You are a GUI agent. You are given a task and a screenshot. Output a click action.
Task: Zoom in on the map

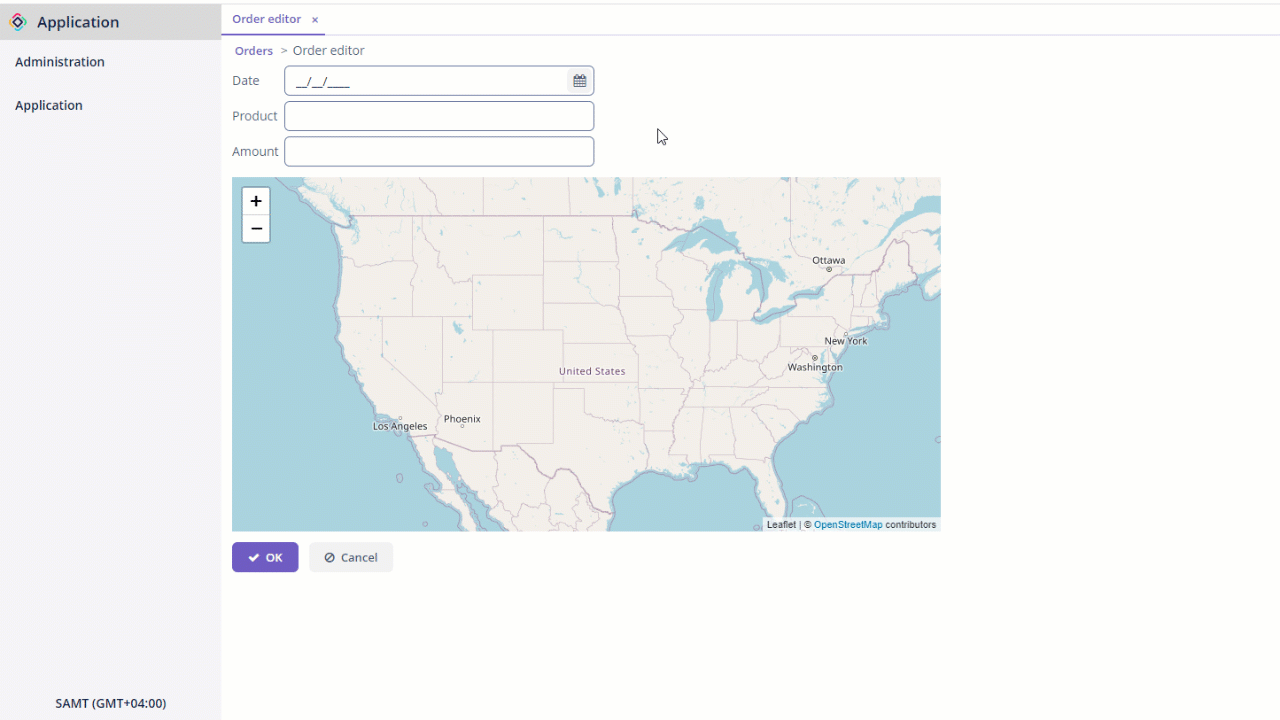(x=256, y=201)
